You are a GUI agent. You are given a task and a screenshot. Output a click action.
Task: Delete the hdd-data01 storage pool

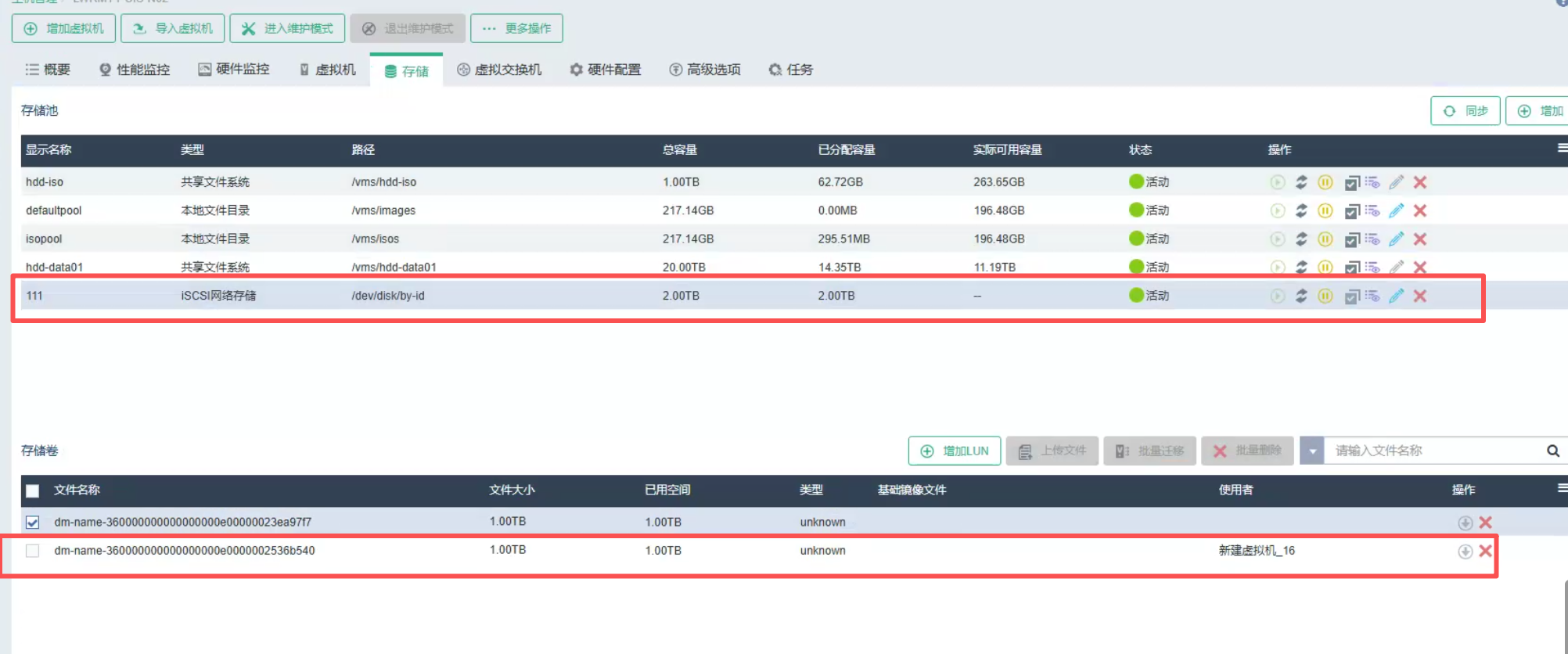[1420, 268]
